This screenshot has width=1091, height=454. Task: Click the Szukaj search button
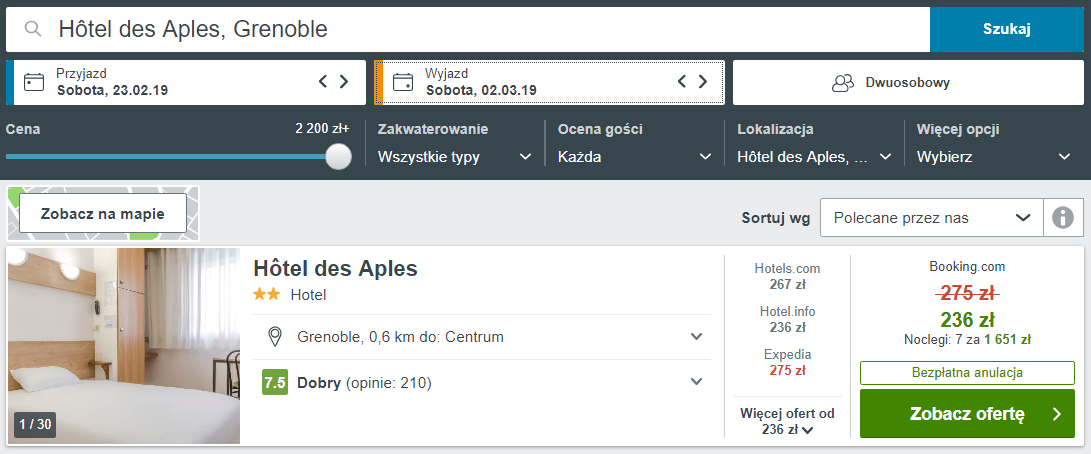[x=1006, y=29]
